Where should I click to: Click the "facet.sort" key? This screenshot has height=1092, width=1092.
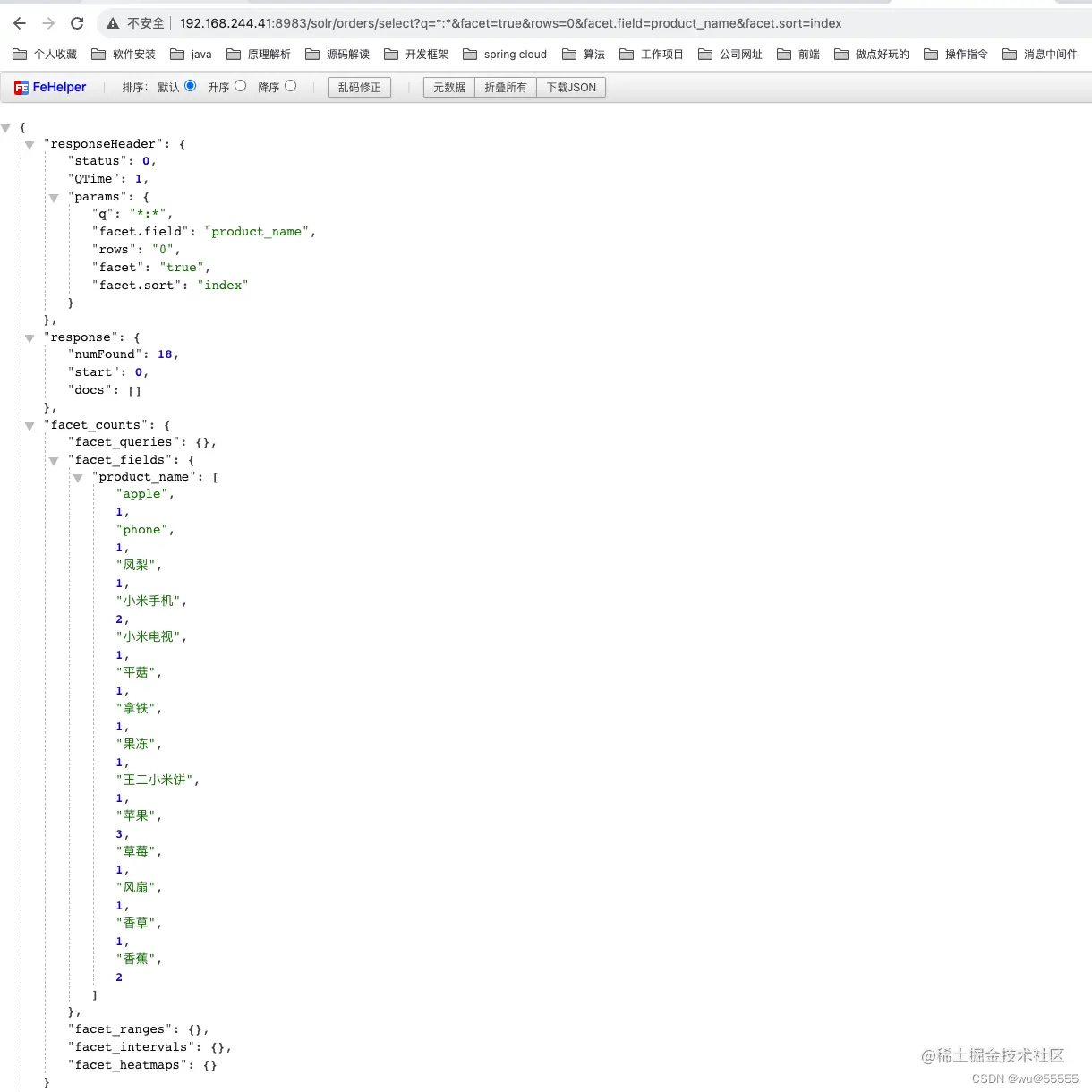(x=136, y=286)
